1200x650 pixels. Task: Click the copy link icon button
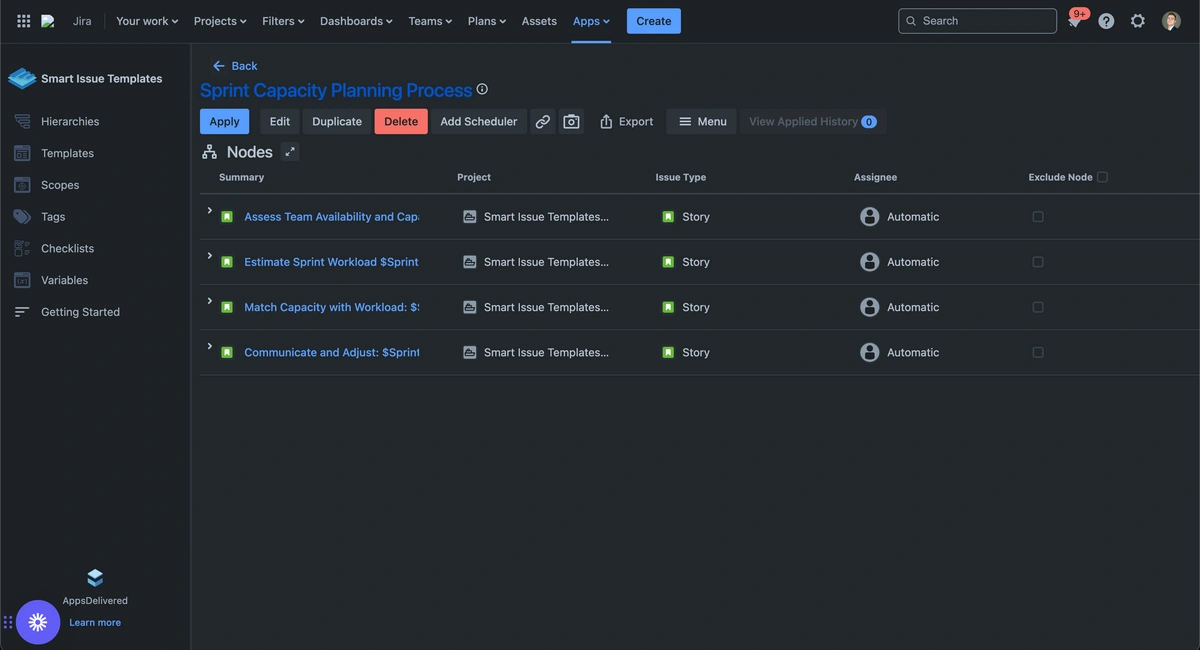pyautogui.click(x=542, y=122)
